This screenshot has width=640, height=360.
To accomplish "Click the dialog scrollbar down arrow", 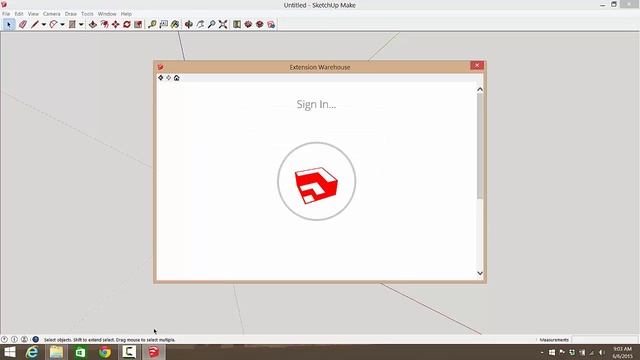I will pos(480,273).
